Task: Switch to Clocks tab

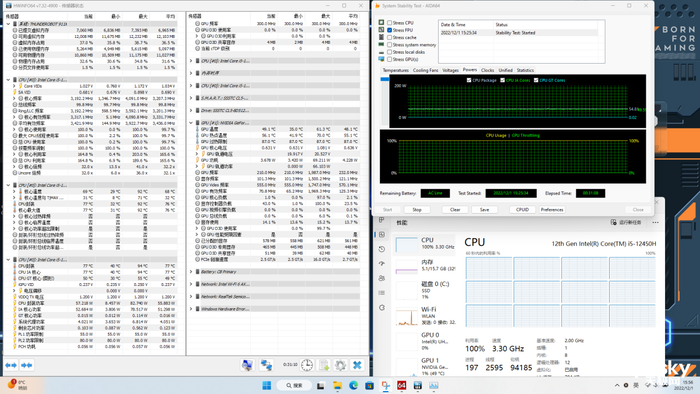Action: point(488,70)
